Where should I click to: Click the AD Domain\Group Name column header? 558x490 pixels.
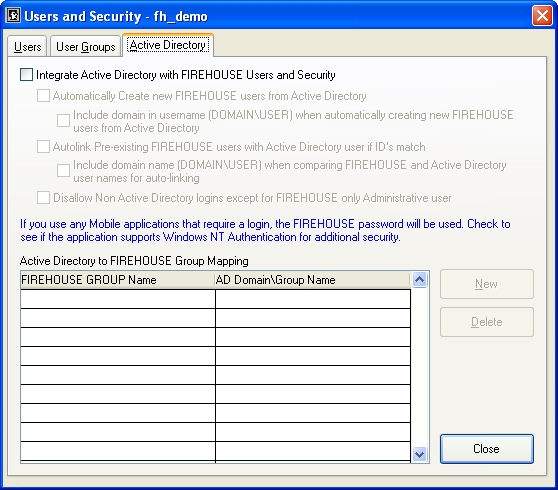(312, 280)
